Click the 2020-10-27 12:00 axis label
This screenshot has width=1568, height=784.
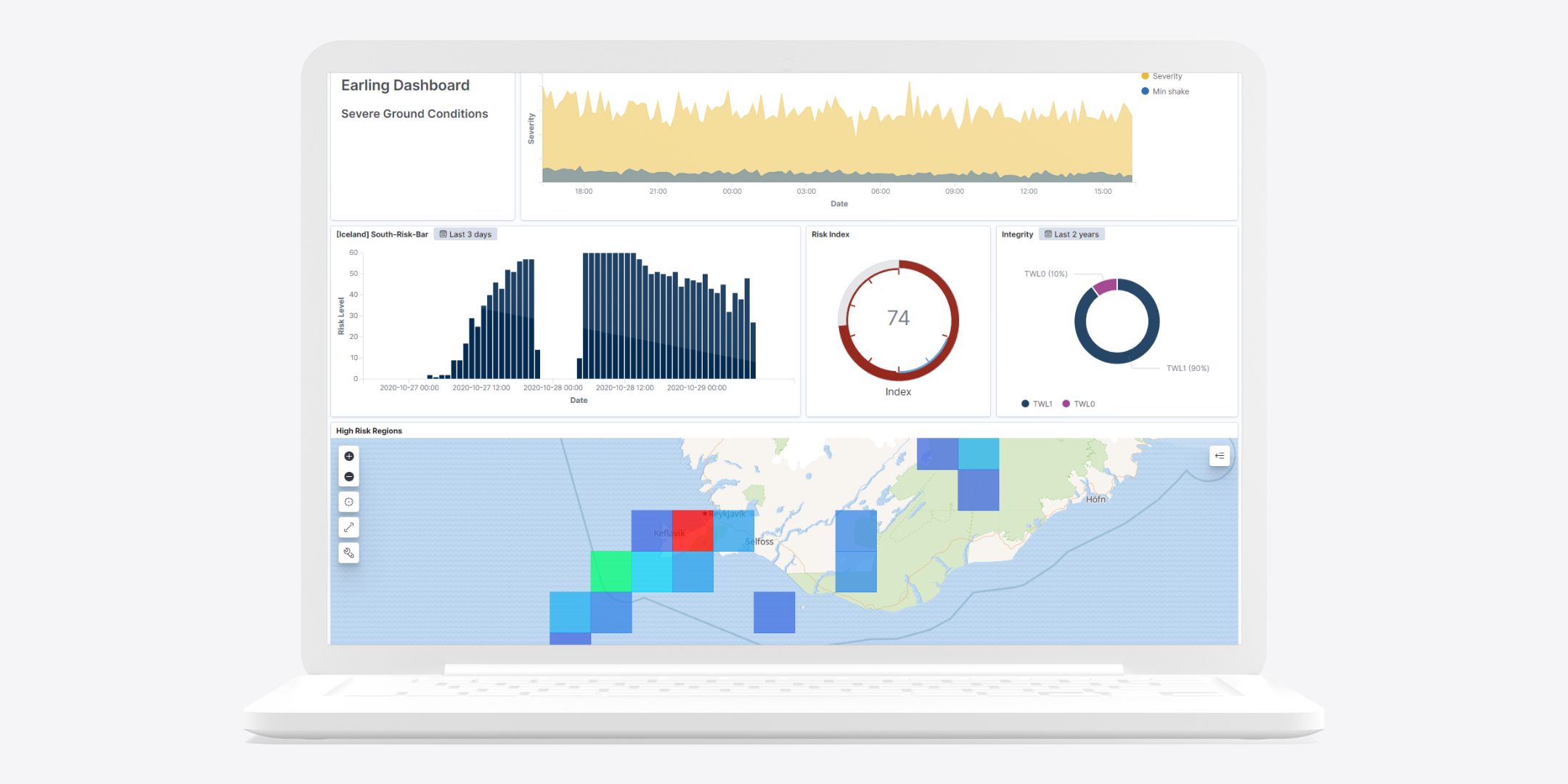(x=481, y=388)
